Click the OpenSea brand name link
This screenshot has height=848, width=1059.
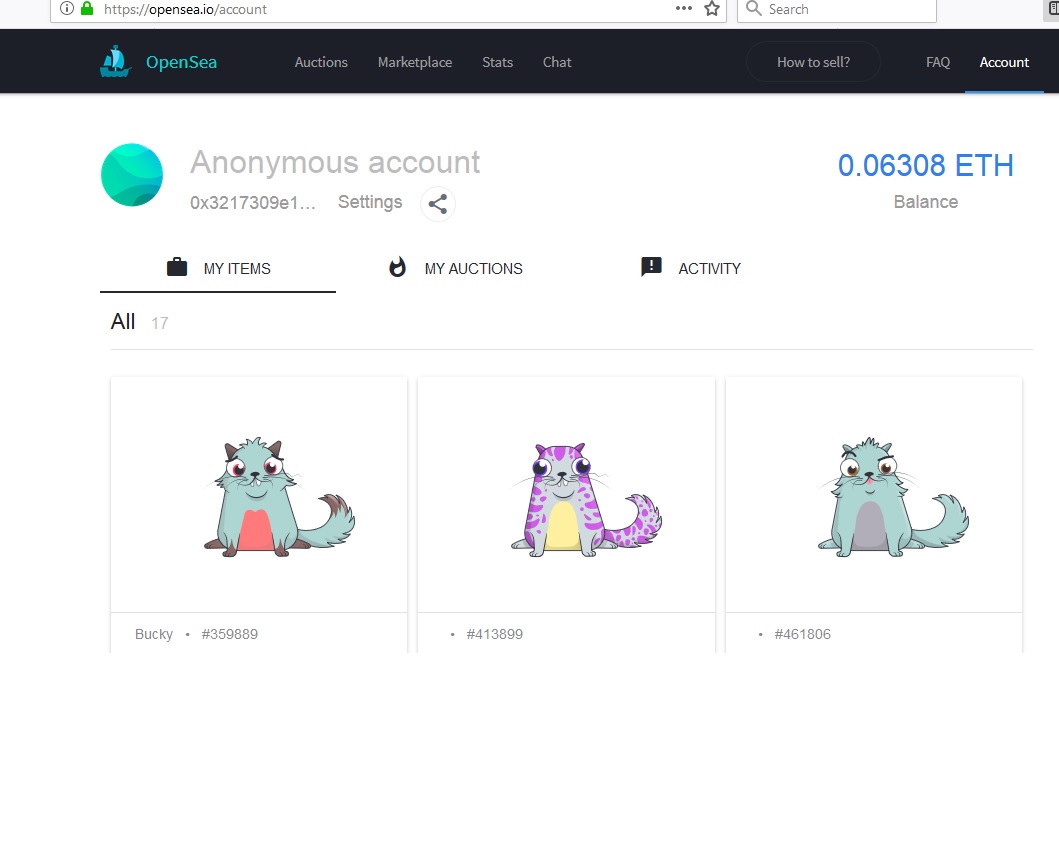coord(182,62)
